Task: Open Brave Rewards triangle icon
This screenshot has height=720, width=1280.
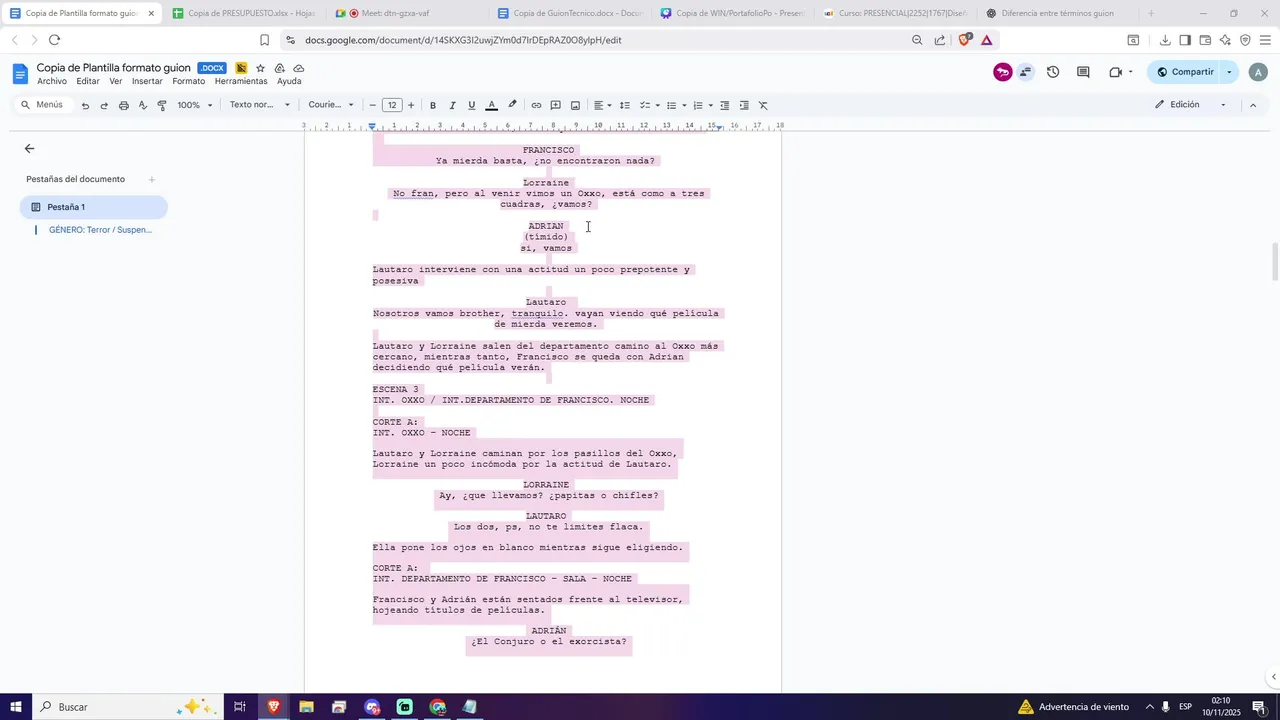Action: (987, 40)
